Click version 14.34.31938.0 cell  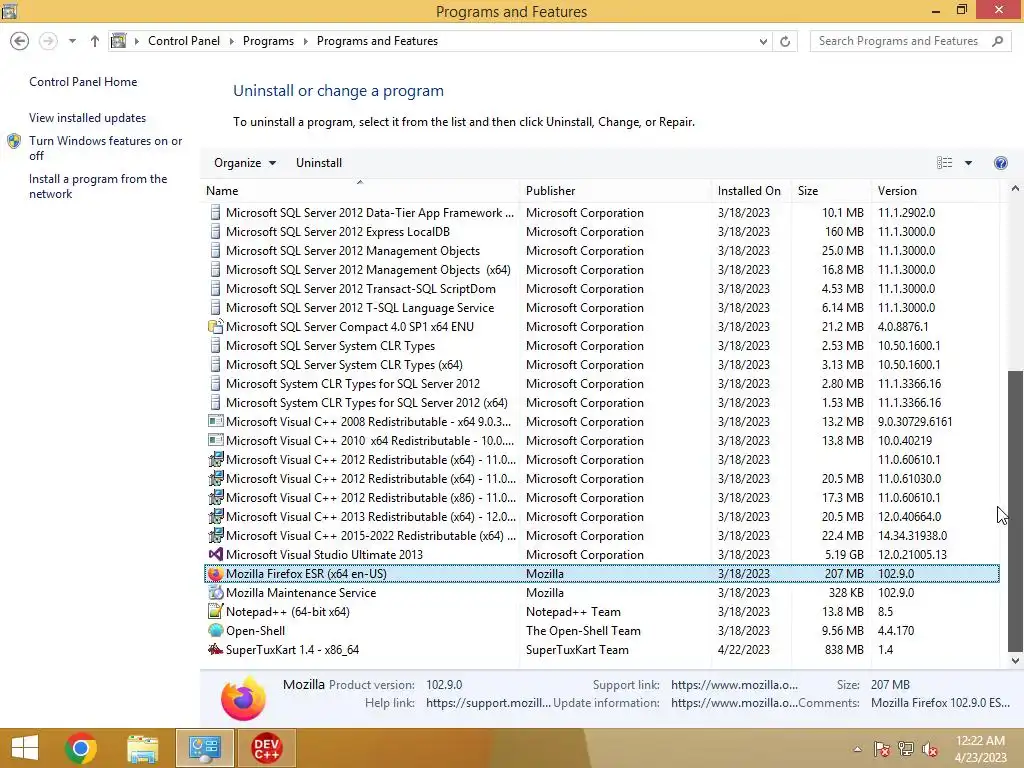click(912, 536)
